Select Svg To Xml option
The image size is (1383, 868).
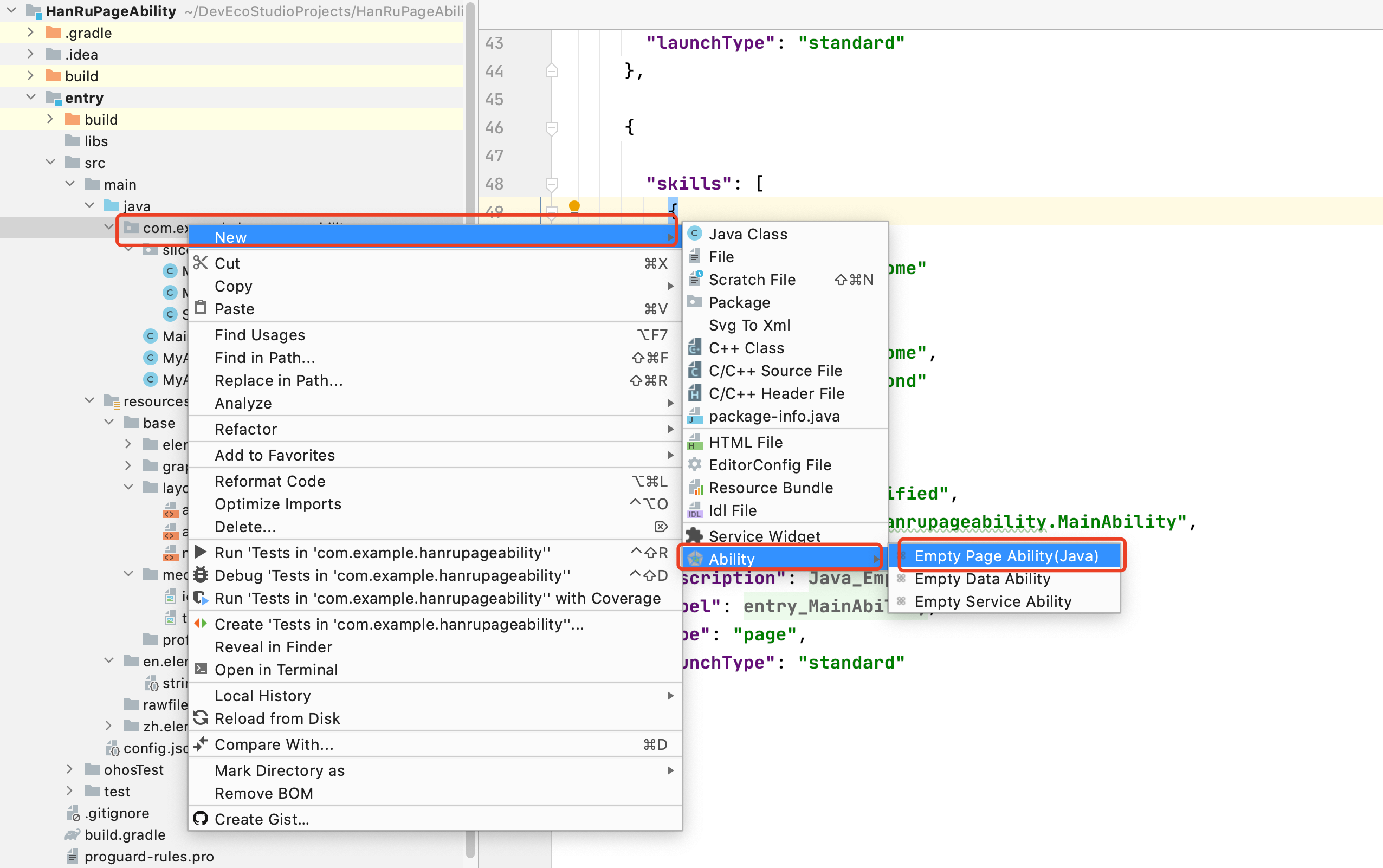click(785, 325)
